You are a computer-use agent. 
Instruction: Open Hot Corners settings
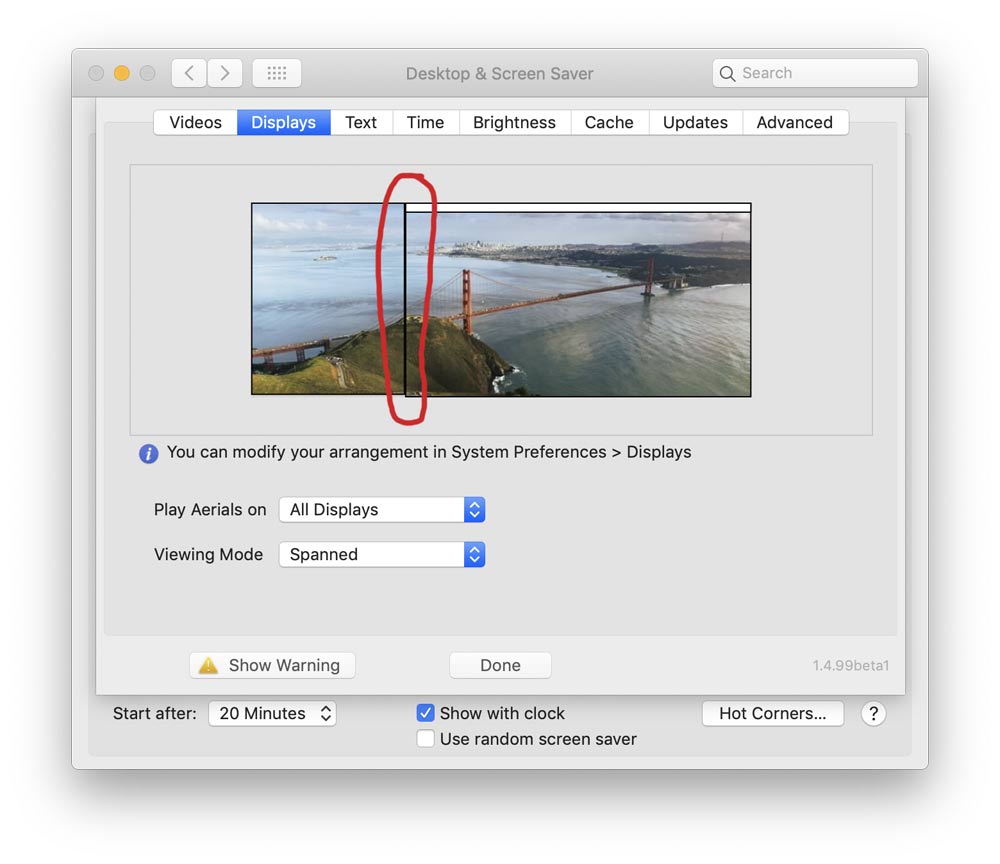click(x=773, y=713)
